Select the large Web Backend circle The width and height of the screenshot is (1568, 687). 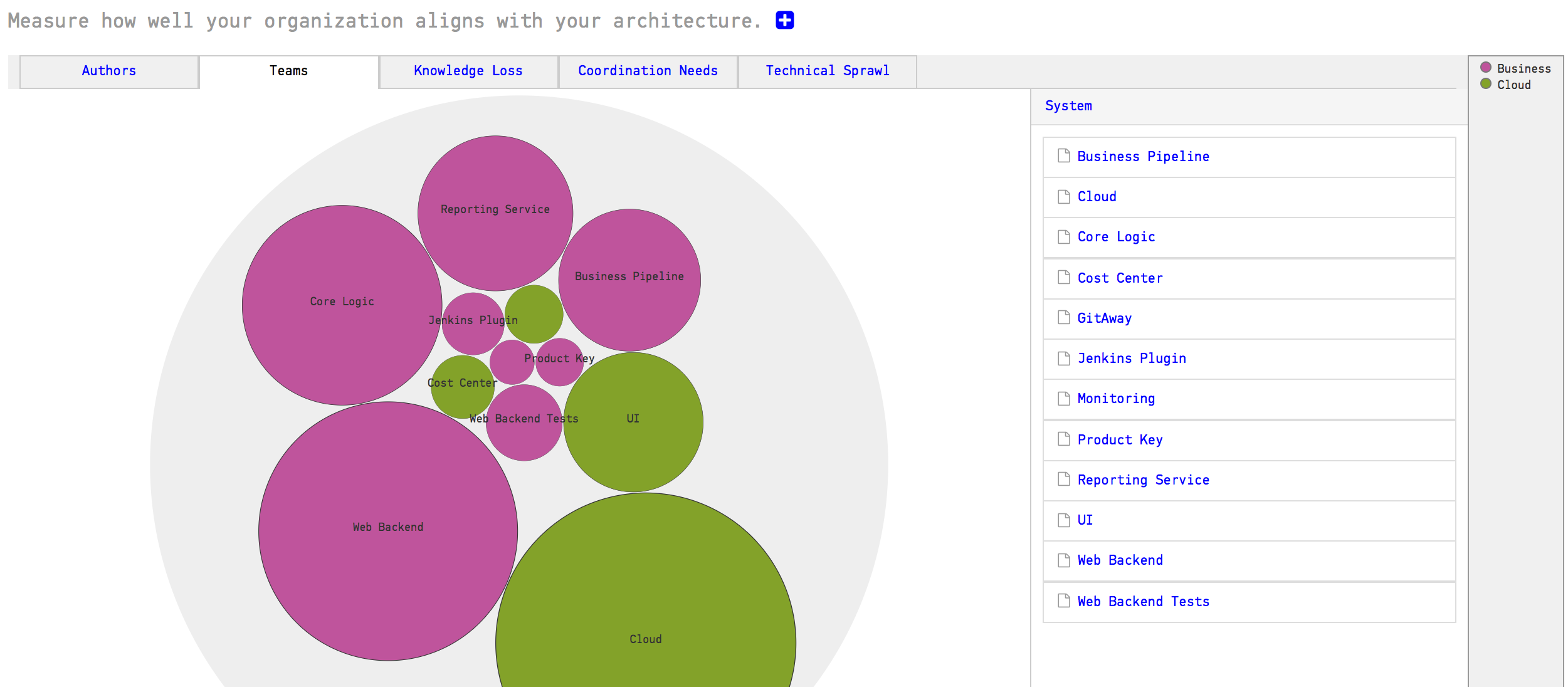tap(388, 531)
